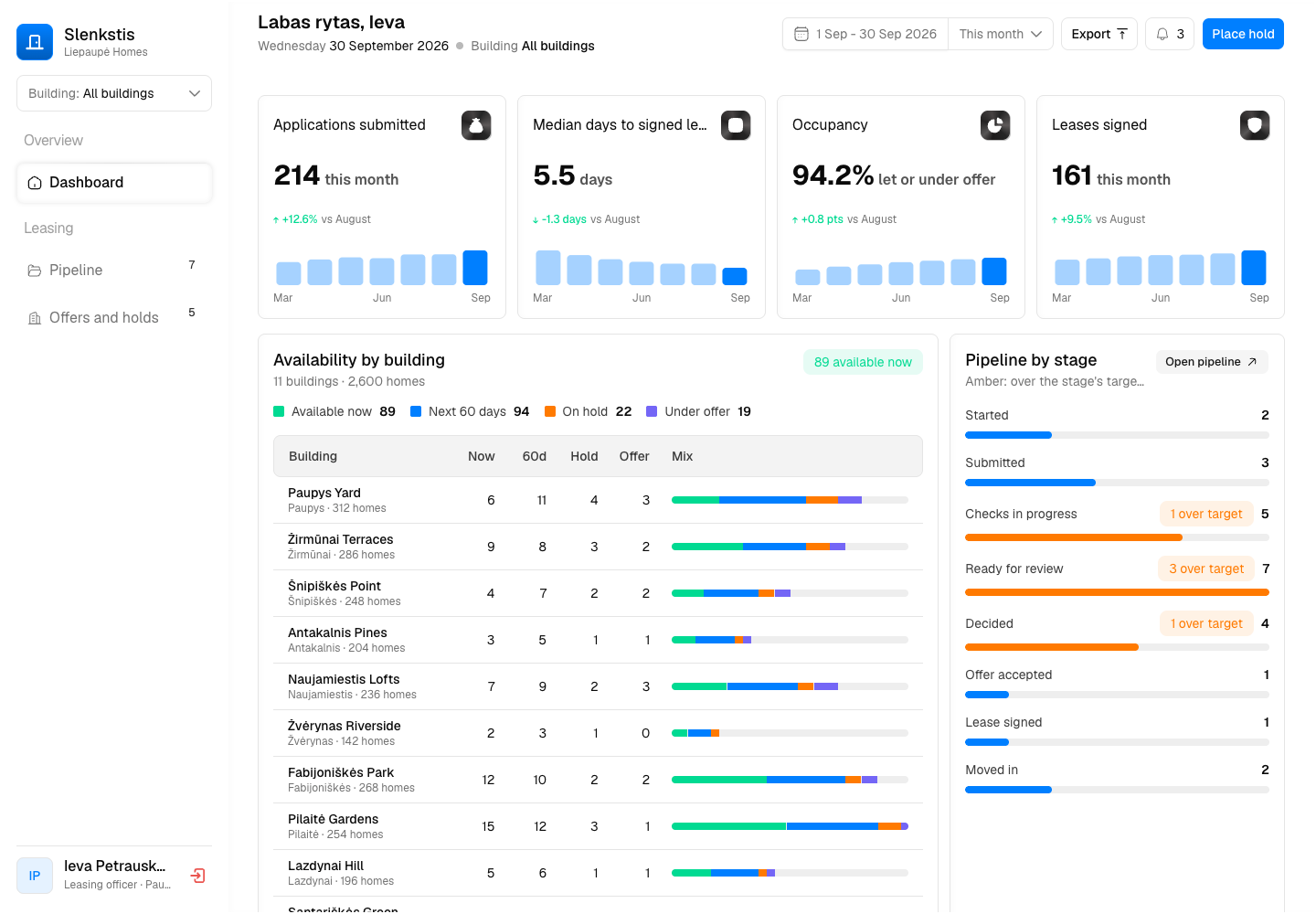
Task: Click the Pilaitė Gardens mix bar
Action: [790, 826]
